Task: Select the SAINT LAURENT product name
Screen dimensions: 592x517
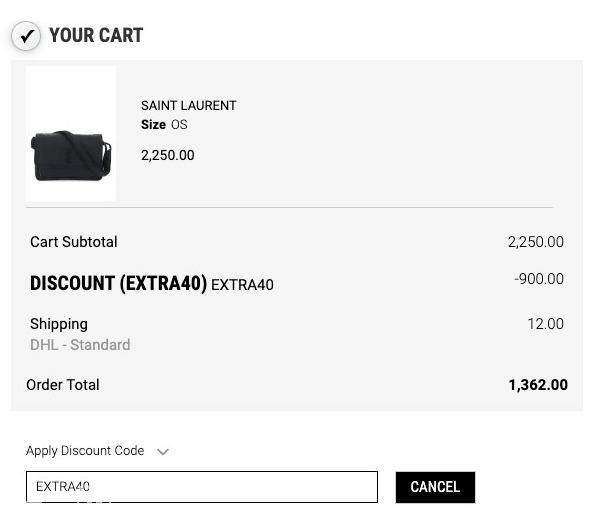Action: click(x=188, y=105)
